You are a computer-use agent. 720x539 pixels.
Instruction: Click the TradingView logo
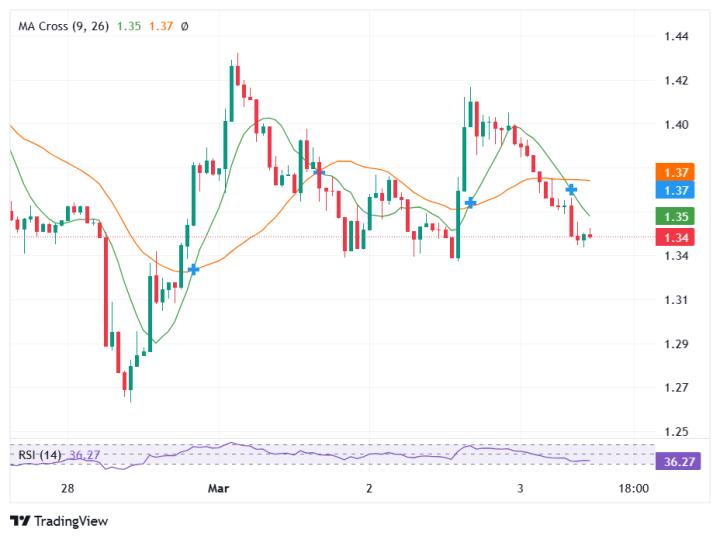click(59, 521)
